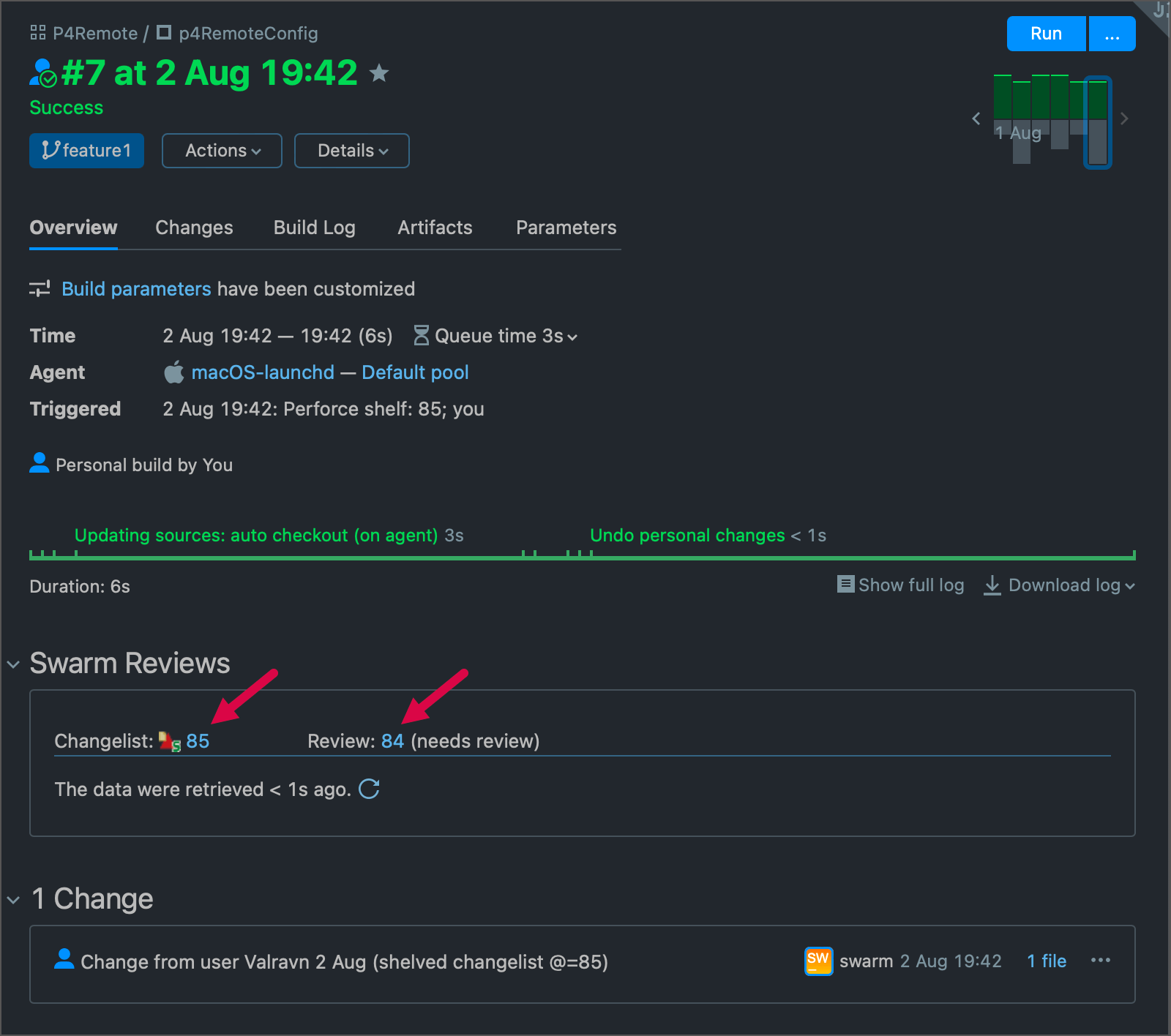
Task: Open the Build parameters link
Action: (x=136, y=289)
